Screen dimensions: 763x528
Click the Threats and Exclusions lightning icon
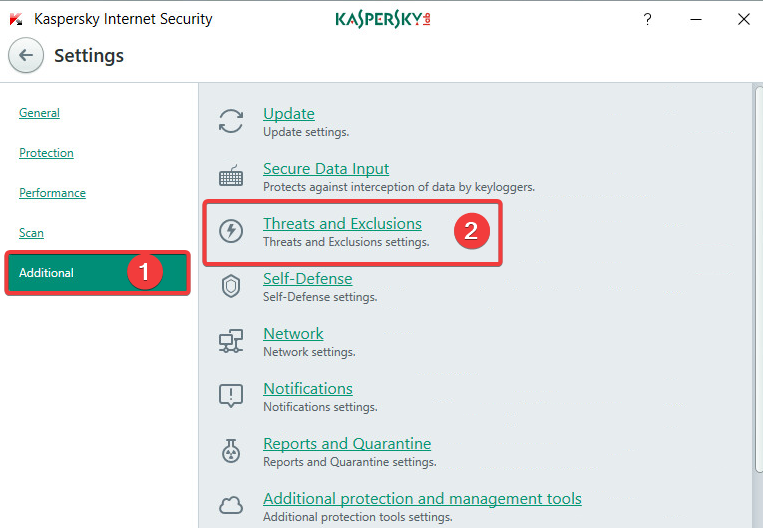[231, 232]
